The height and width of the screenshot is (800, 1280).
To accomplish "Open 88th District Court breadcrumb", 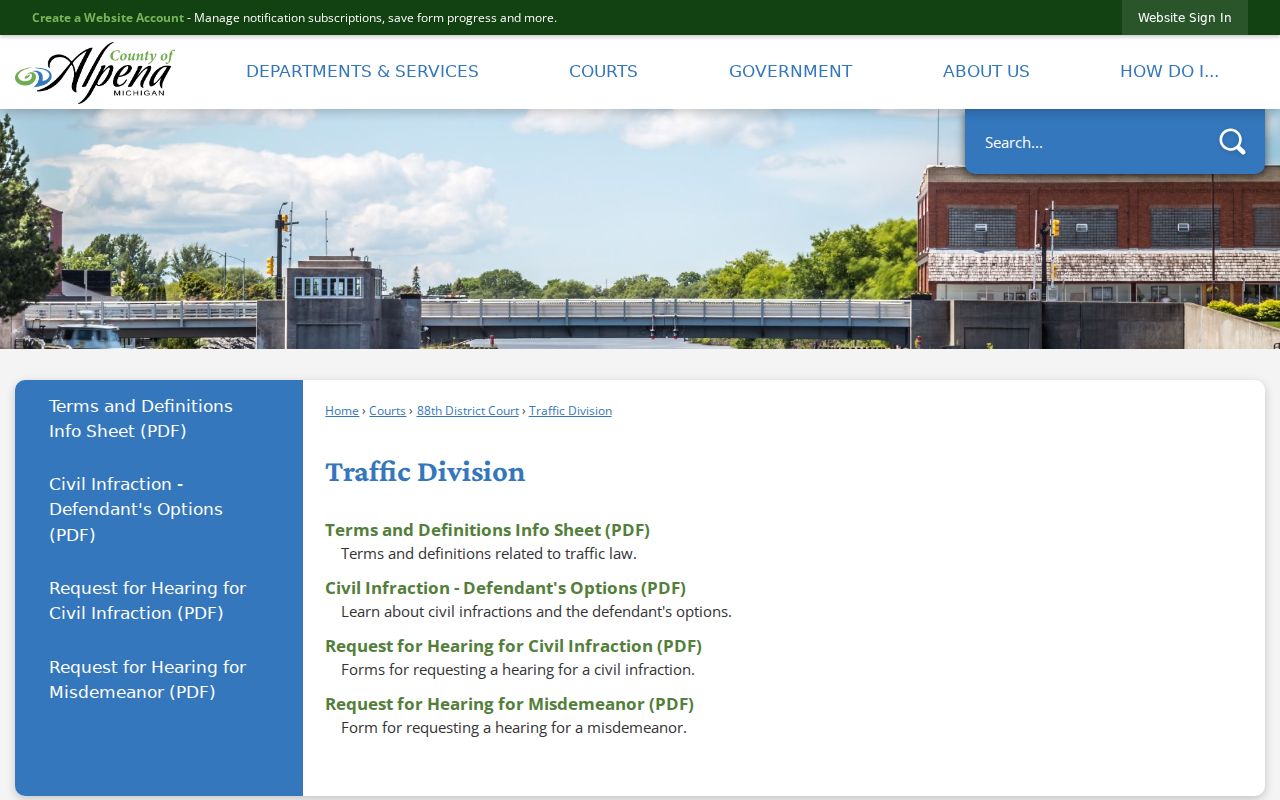I will [468, 411].
